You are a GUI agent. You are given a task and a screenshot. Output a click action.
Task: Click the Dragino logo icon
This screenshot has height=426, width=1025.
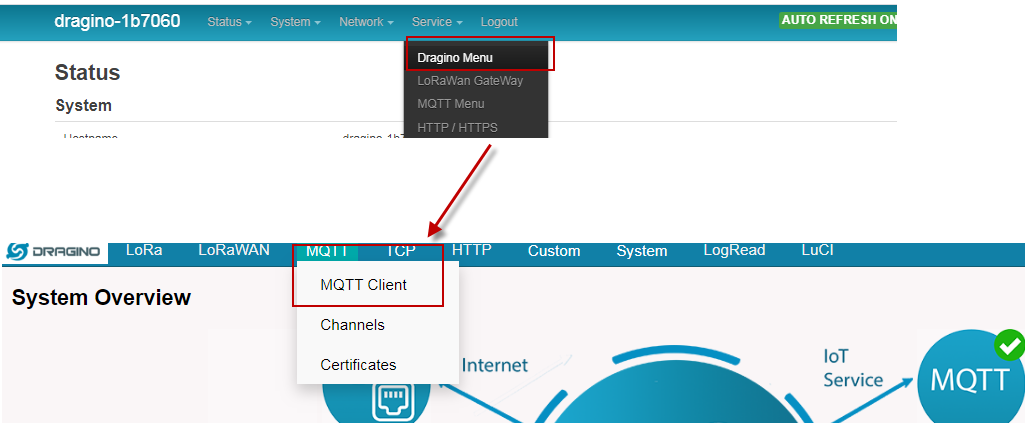pyautogui.click(x=55, y=252)
